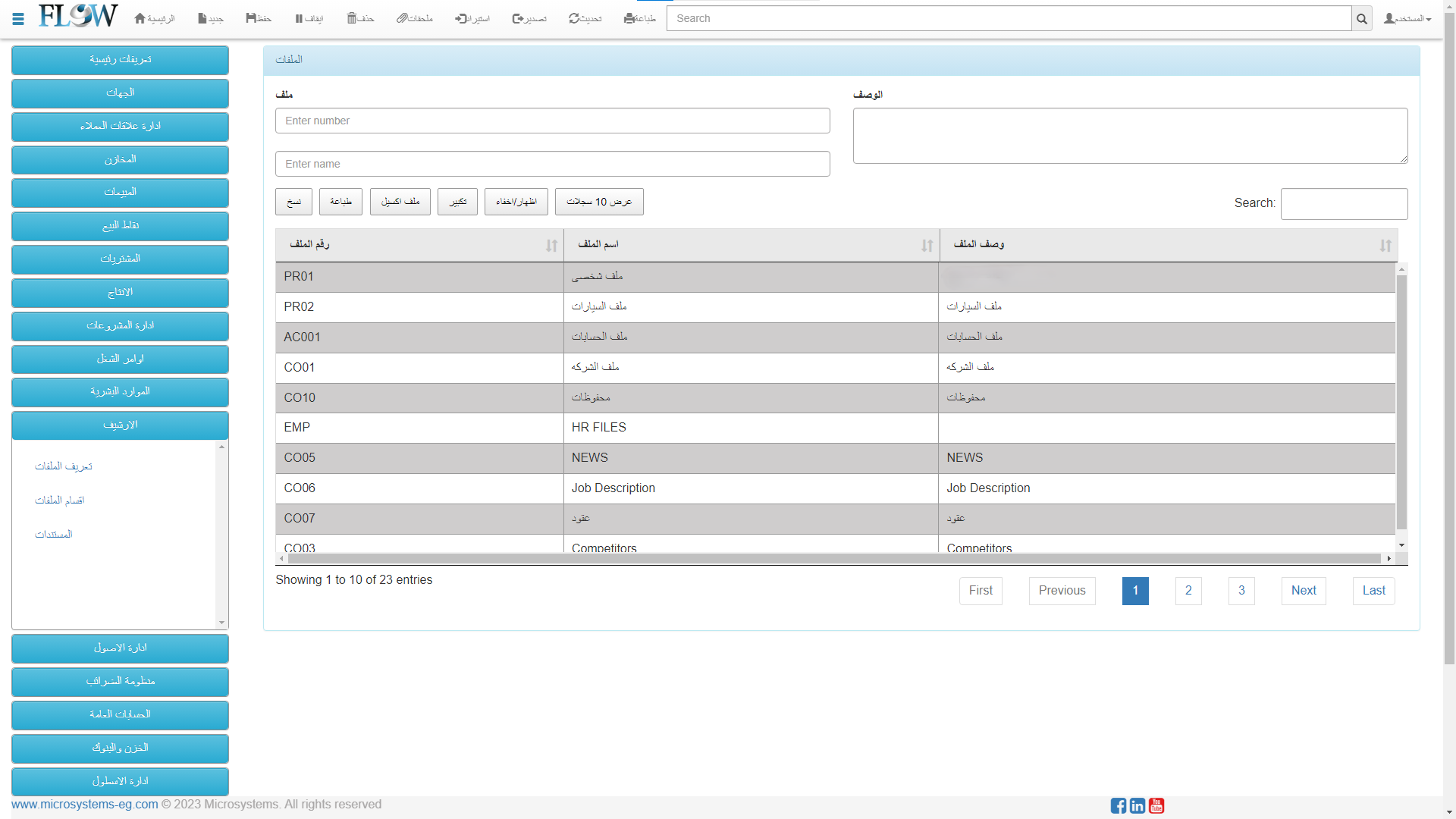Viewport: 1456px width, 819px height.
Task: Expand the HR resources sidebar section
Action: [120, 392]
